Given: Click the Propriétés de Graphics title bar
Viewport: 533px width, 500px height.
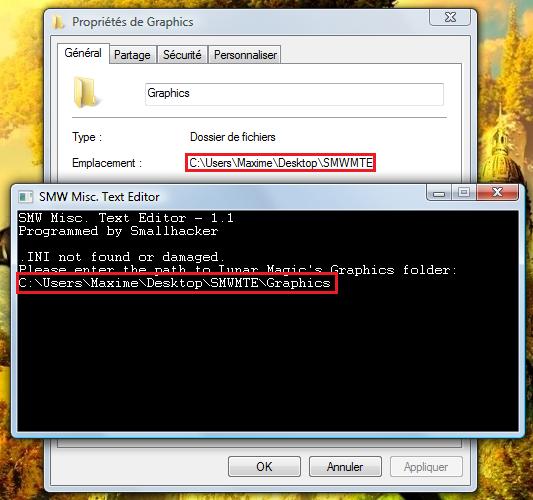Looking at the screenshot, I should coord(238,22).
